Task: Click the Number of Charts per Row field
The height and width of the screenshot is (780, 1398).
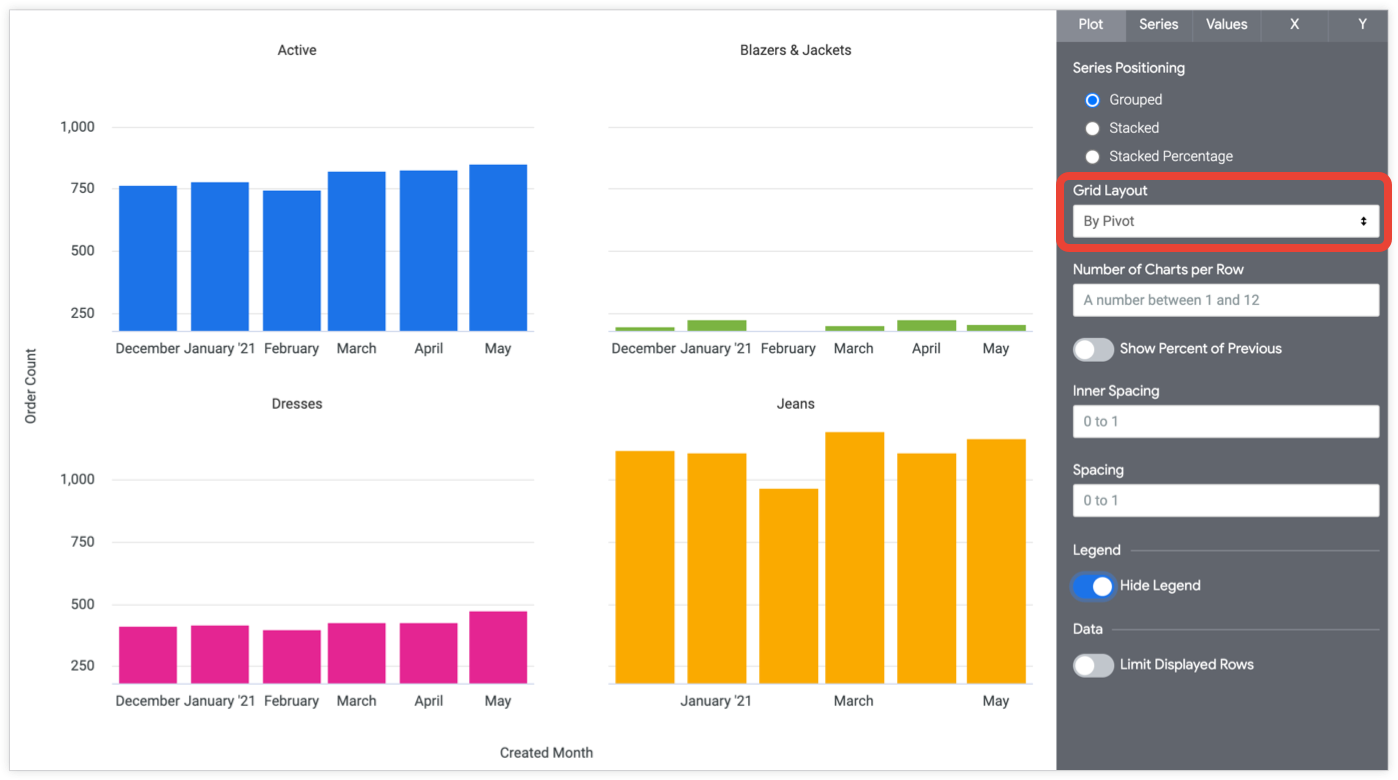Action: click(1225, 300)
